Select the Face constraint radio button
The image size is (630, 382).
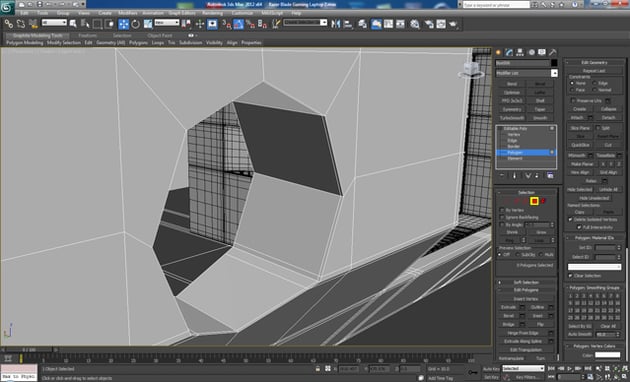(572, 90)
